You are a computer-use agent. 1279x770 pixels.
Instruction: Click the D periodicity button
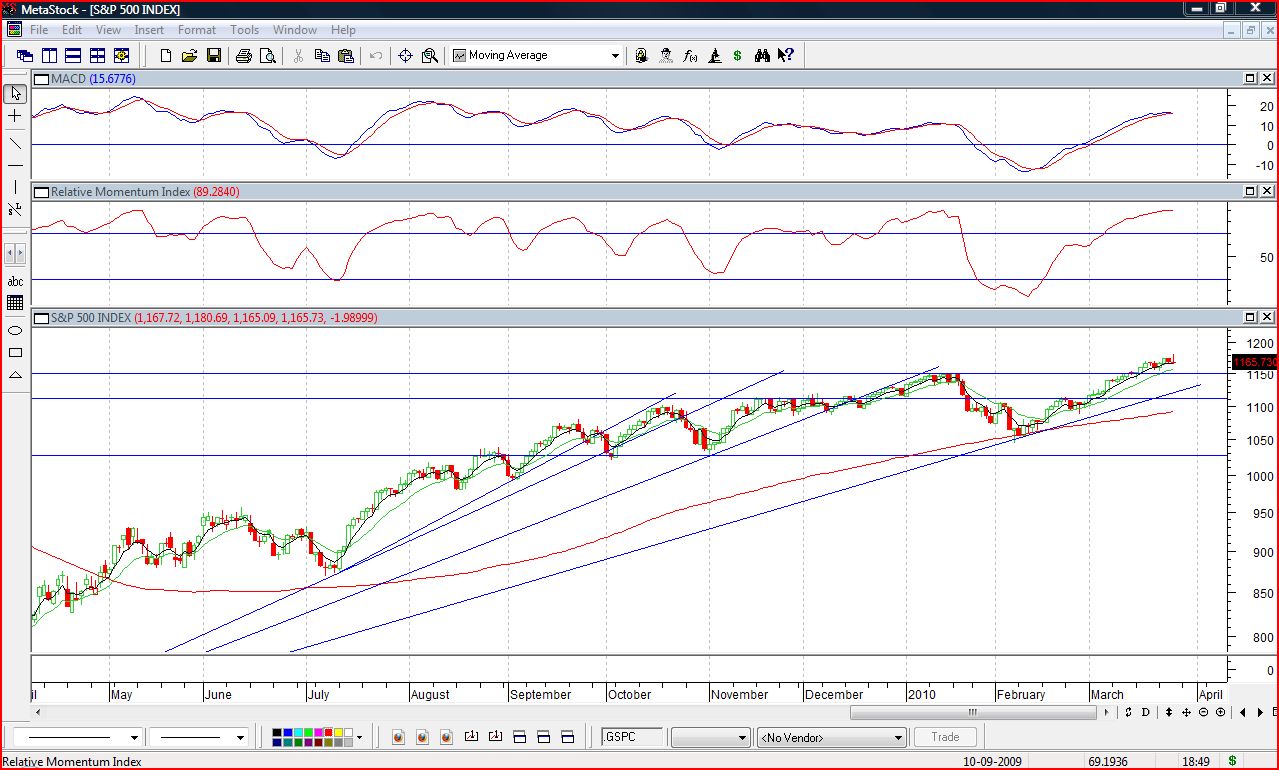coord(1146,712)
